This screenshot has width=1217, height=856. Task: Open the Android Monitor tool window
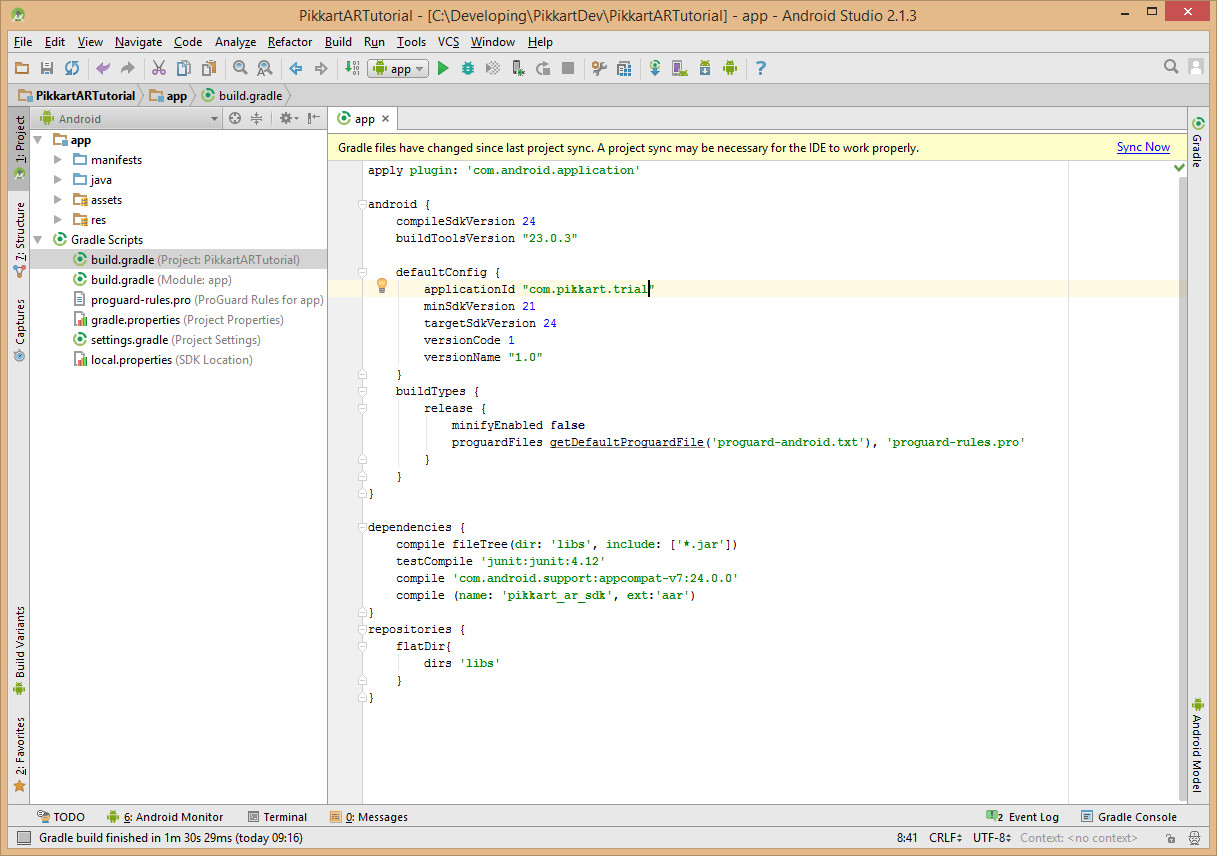[165, 817]
